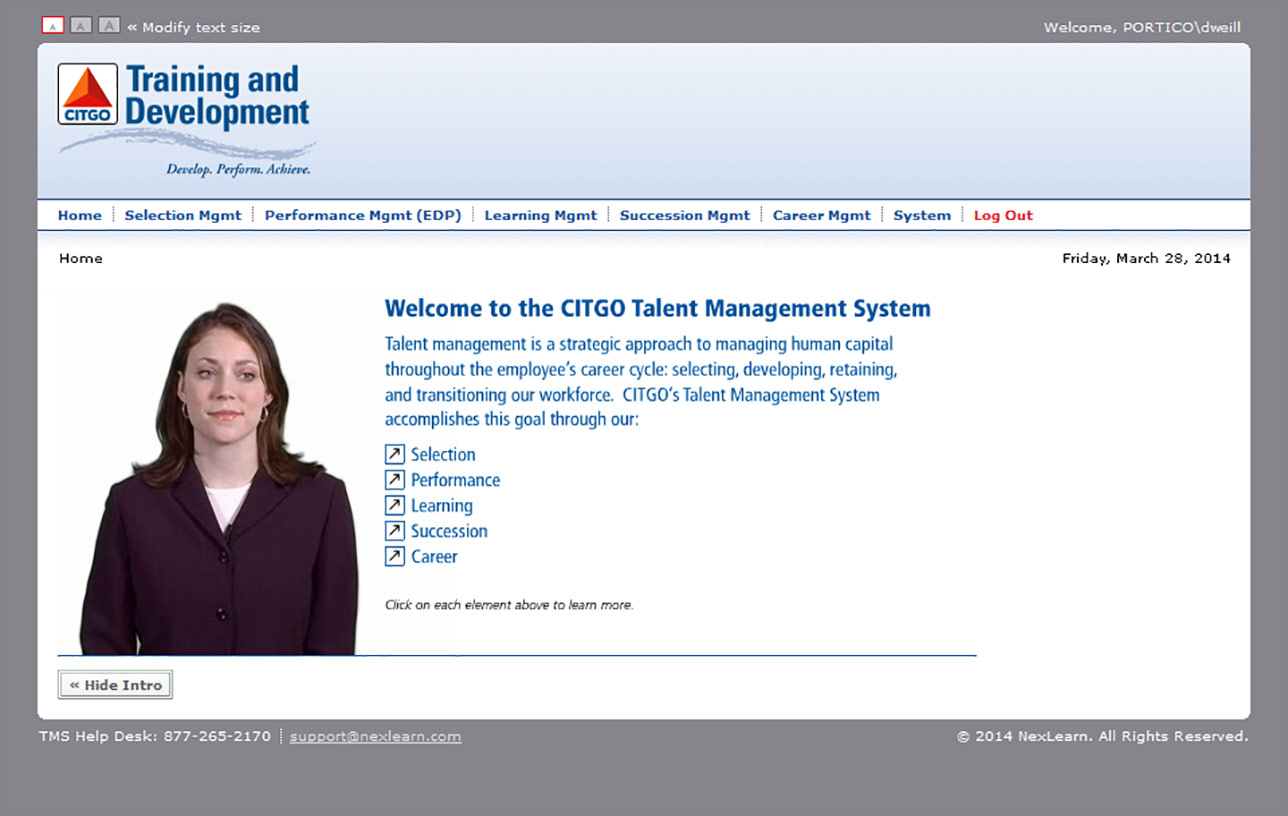Click the Training and Development banner title

tap(217, 96)
